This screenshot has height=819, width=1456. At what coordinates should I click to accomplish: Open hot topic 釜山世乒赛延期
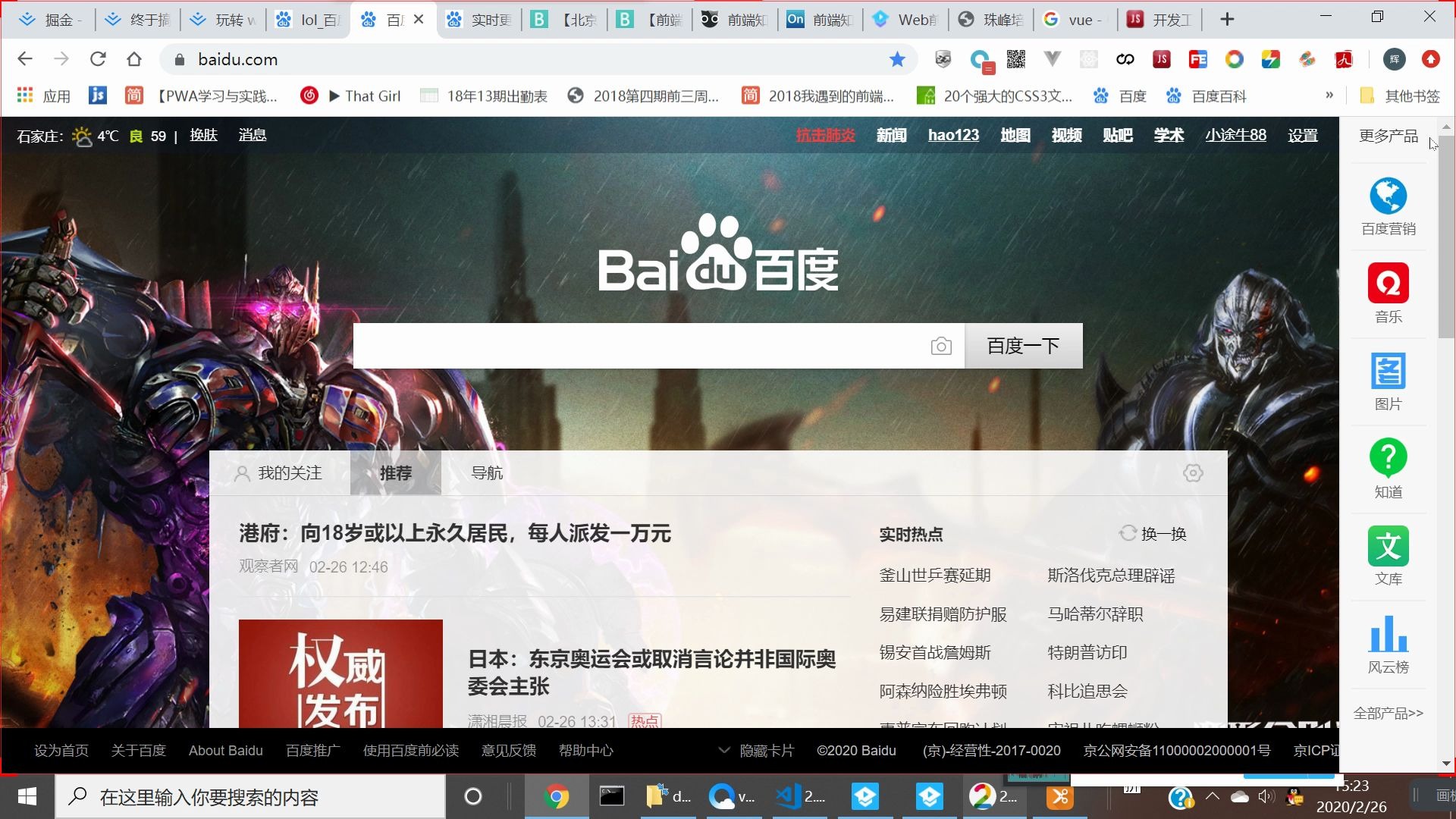[934, 576]
